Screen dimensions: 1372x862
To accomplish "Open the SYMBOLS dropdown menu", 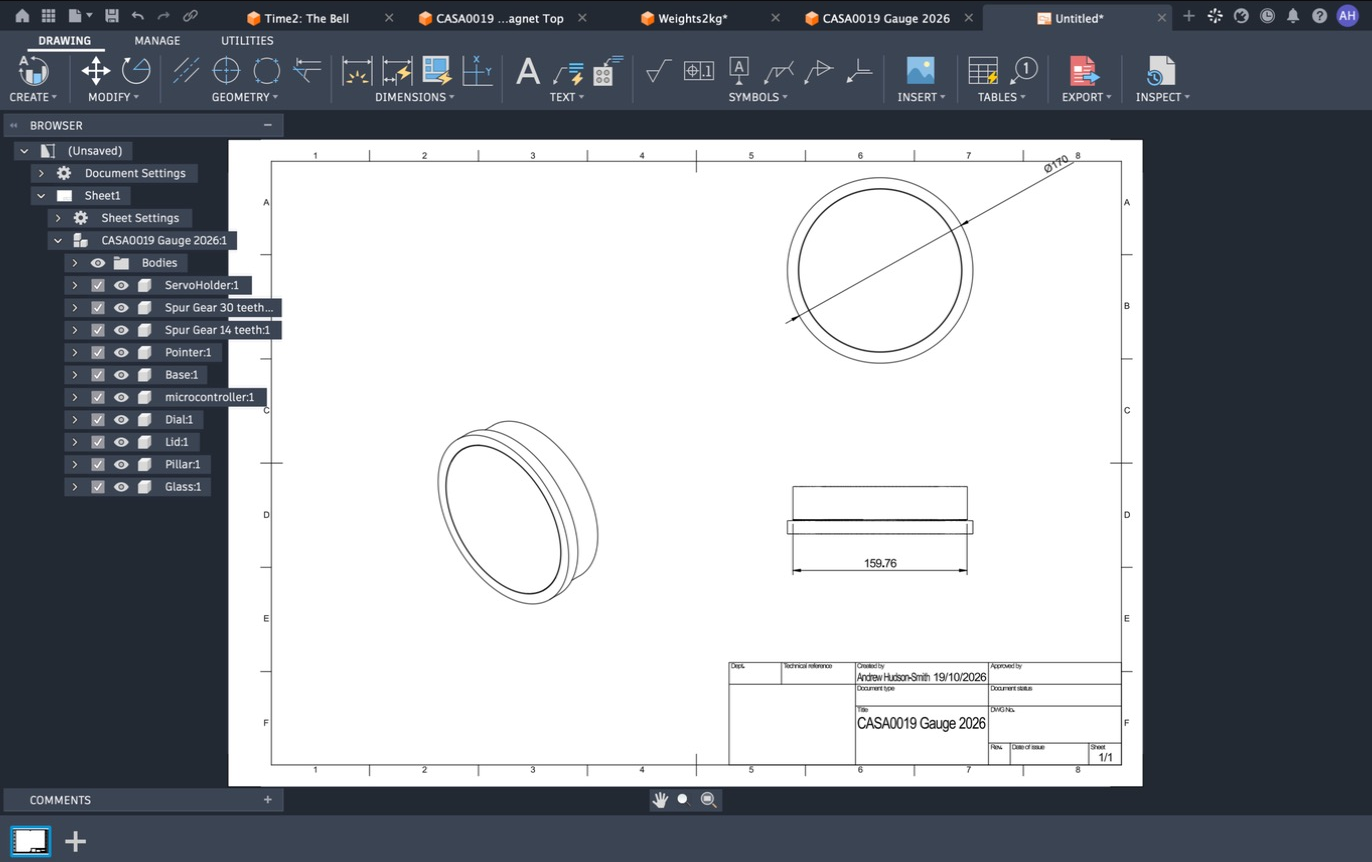I will 758,97.
